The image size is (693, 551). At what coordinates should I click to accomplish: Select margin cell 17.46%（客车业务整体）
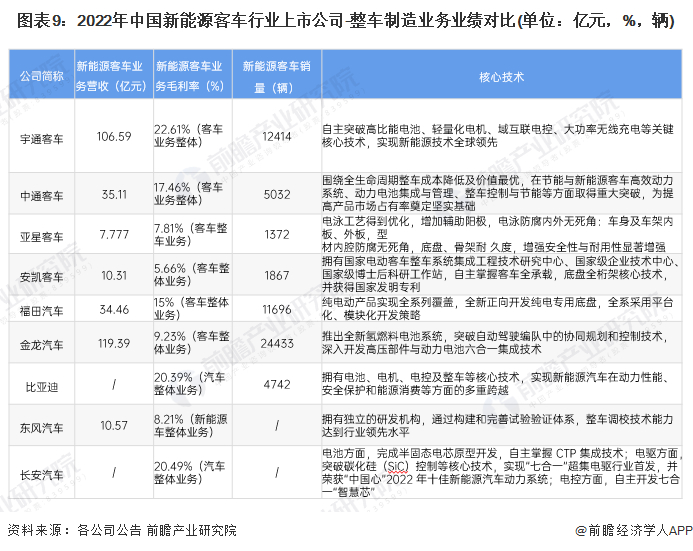[x=189, y=194]
